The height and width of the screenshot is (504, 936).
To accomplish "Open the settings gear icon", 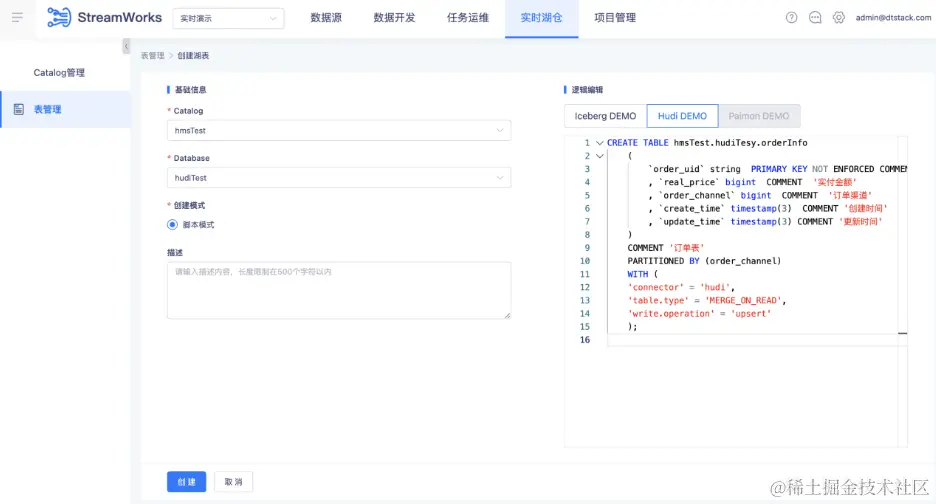I will coord(839,17).
